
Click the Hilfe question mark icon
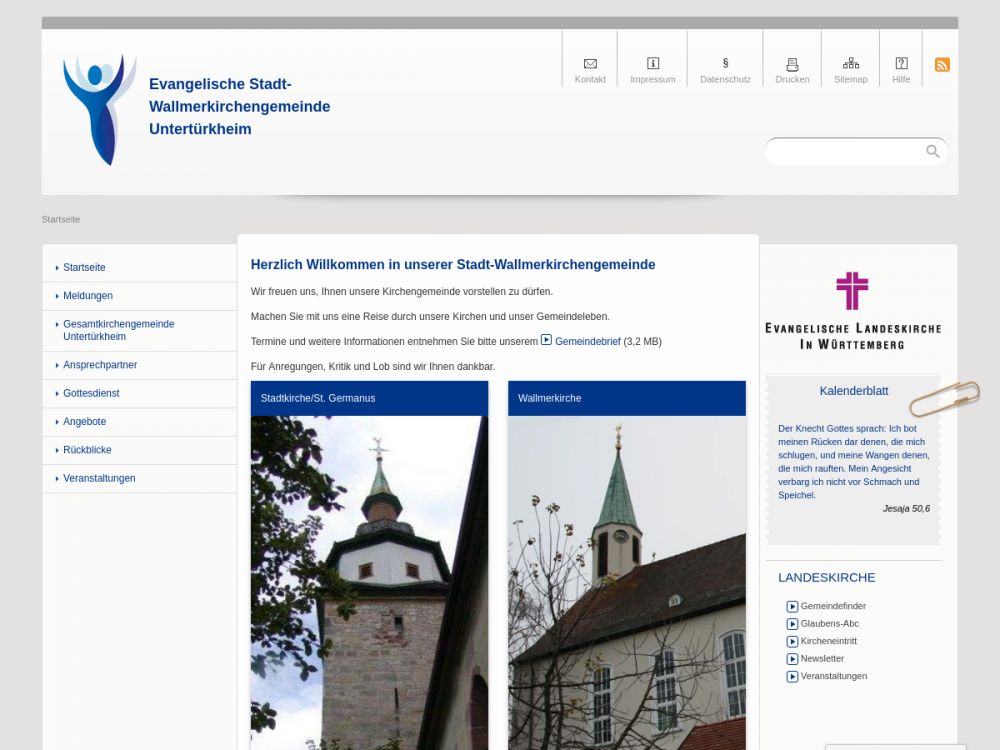901,64
